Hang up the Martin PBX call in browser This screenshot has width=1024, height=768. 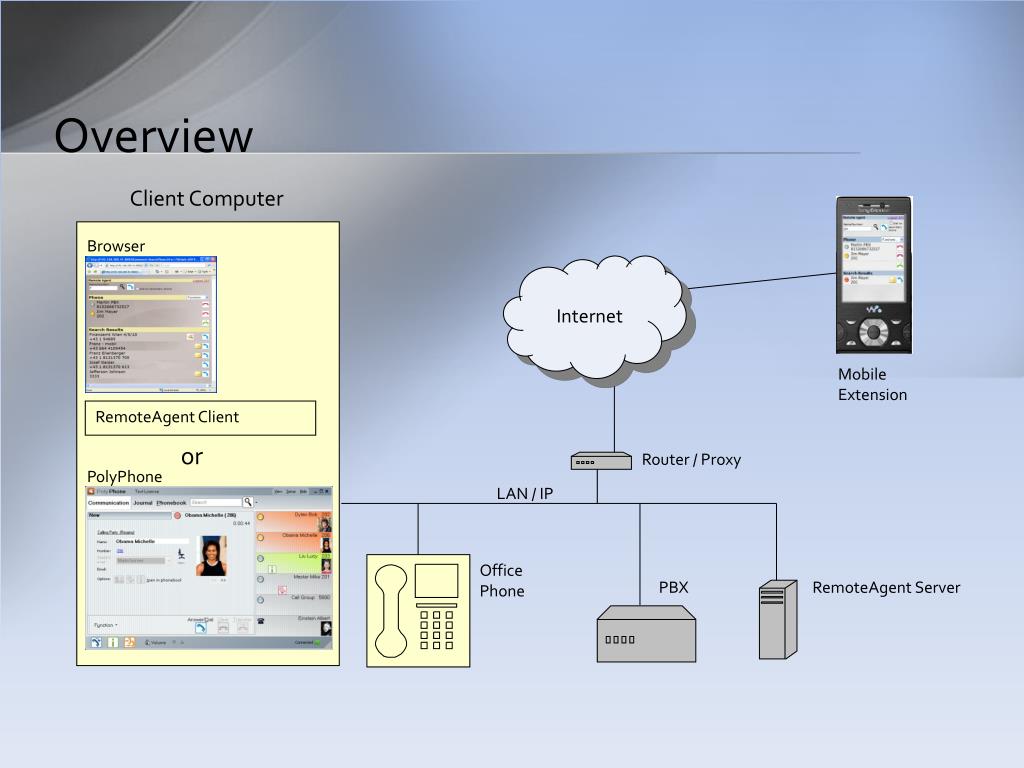205,304
